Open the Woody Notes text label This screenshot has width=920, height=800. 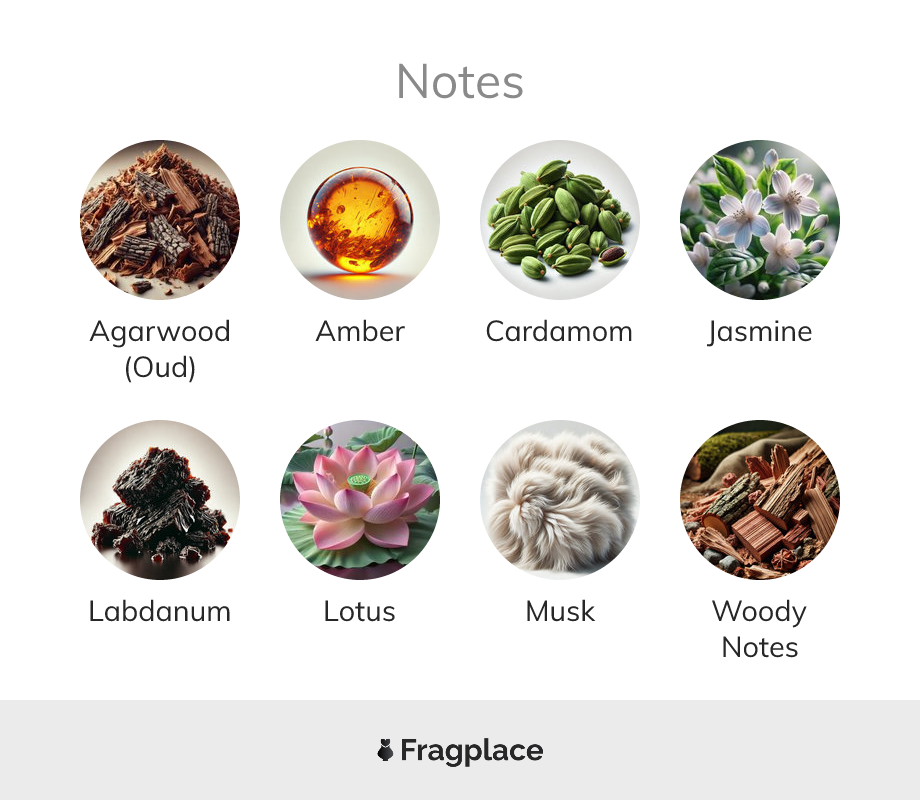point(760,630)
